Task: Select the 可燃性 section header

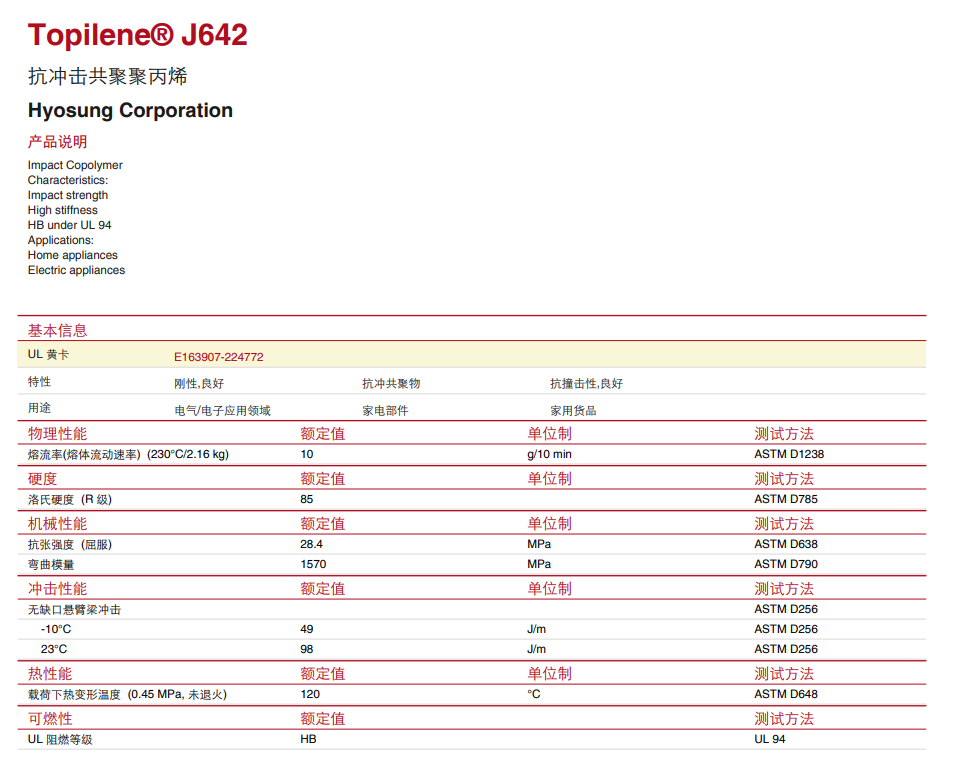Action: (x=50, y=719)
